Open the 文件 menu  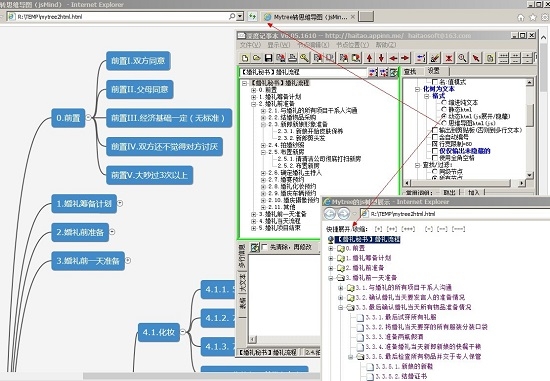tap(250, 45)
